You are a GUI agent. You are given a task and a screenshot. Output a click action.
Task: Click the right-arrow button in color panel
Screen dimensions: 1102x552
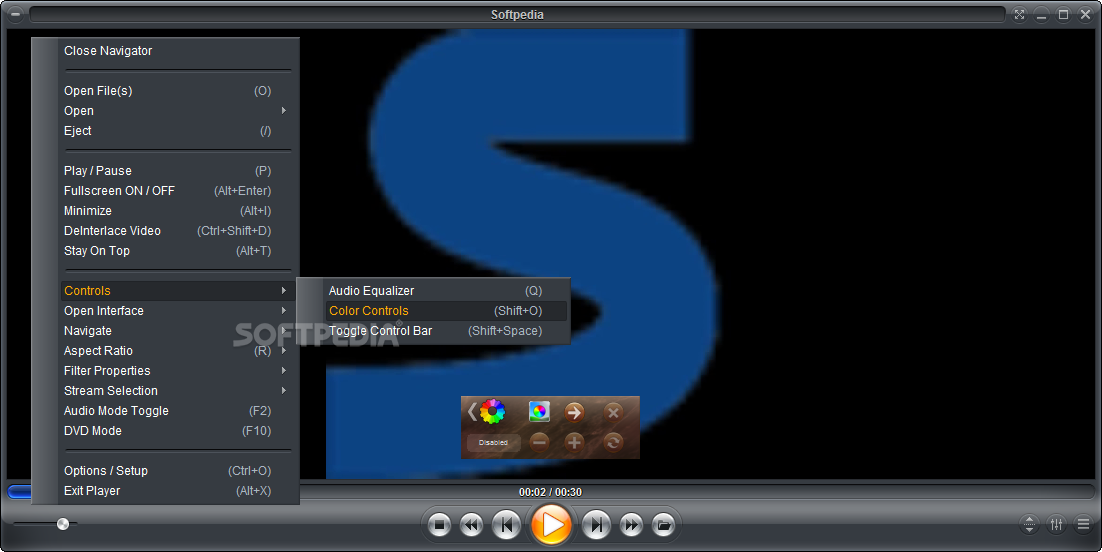(x=574, y=412)
